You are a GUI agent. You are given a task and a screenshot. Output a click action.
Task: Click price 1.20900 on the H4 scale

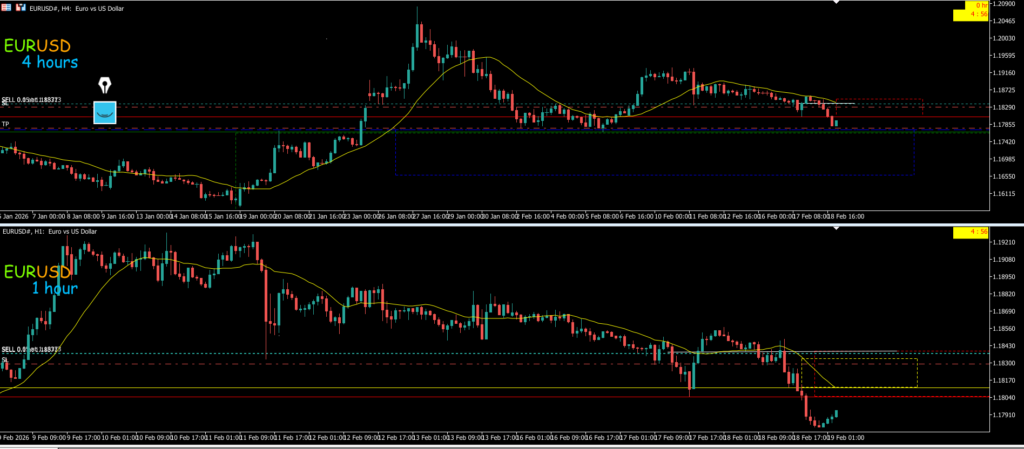coord(1006,4)
